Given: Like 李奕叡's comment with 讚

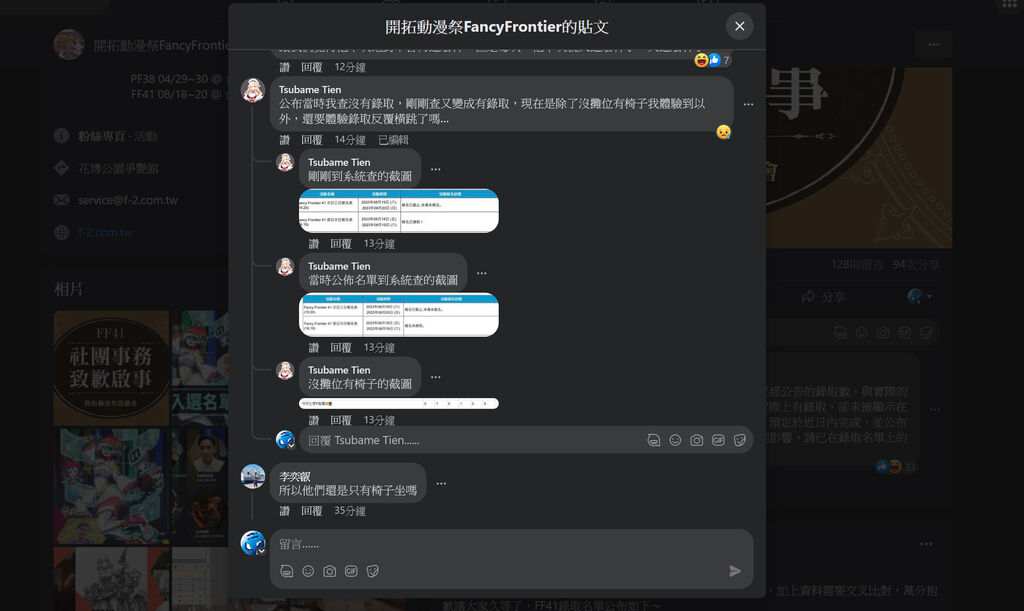Looking at the screenshot, I should point(285,511).
